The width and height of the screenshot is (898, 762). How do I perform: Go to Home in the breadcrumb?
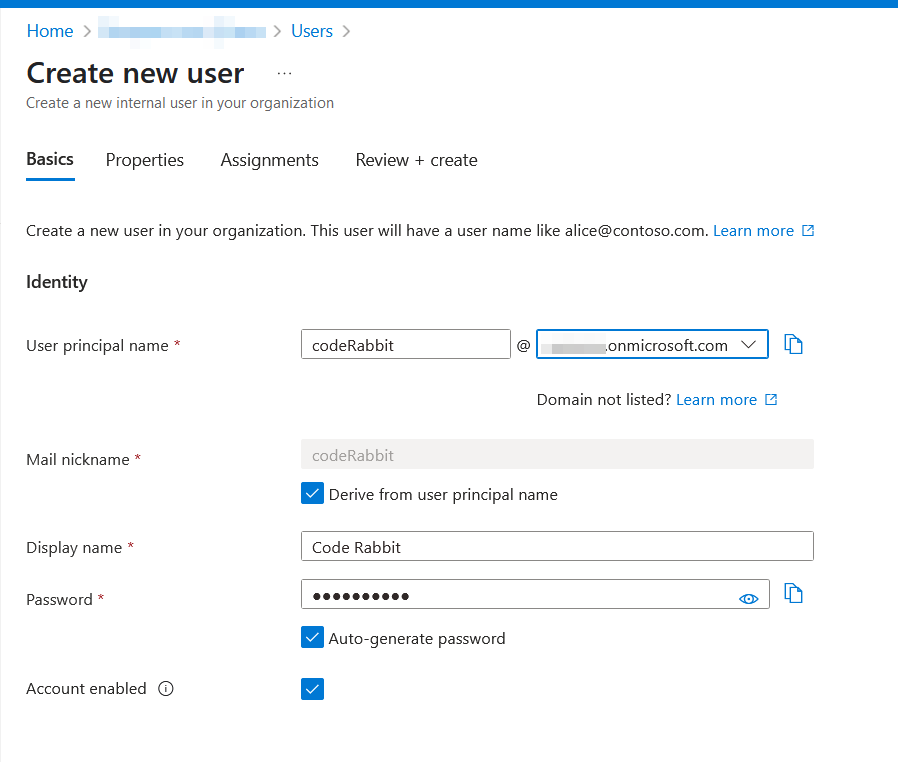click(50, 31)
